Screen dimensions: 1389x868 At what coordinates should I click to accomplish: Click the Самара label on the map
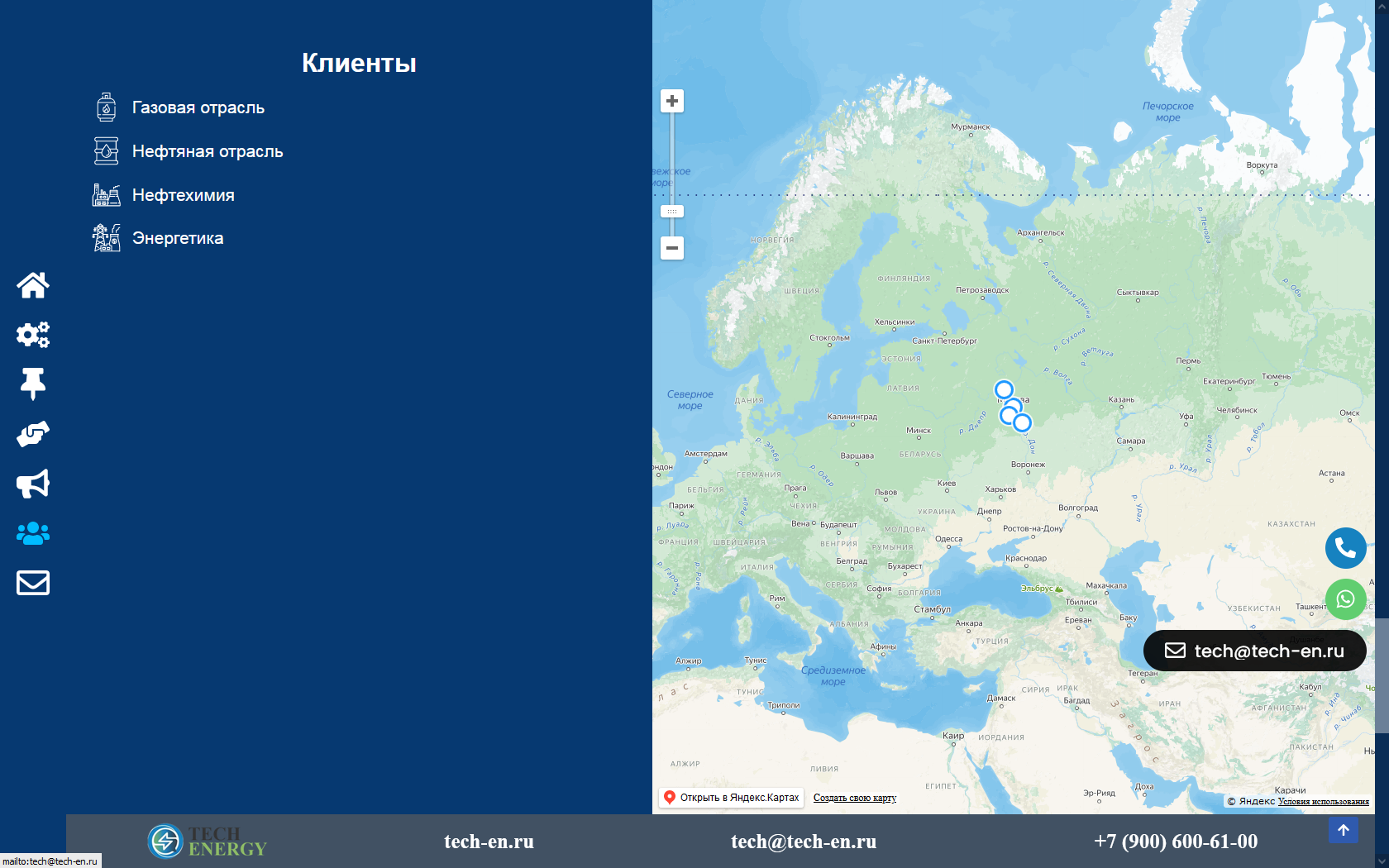(1131, 441)
